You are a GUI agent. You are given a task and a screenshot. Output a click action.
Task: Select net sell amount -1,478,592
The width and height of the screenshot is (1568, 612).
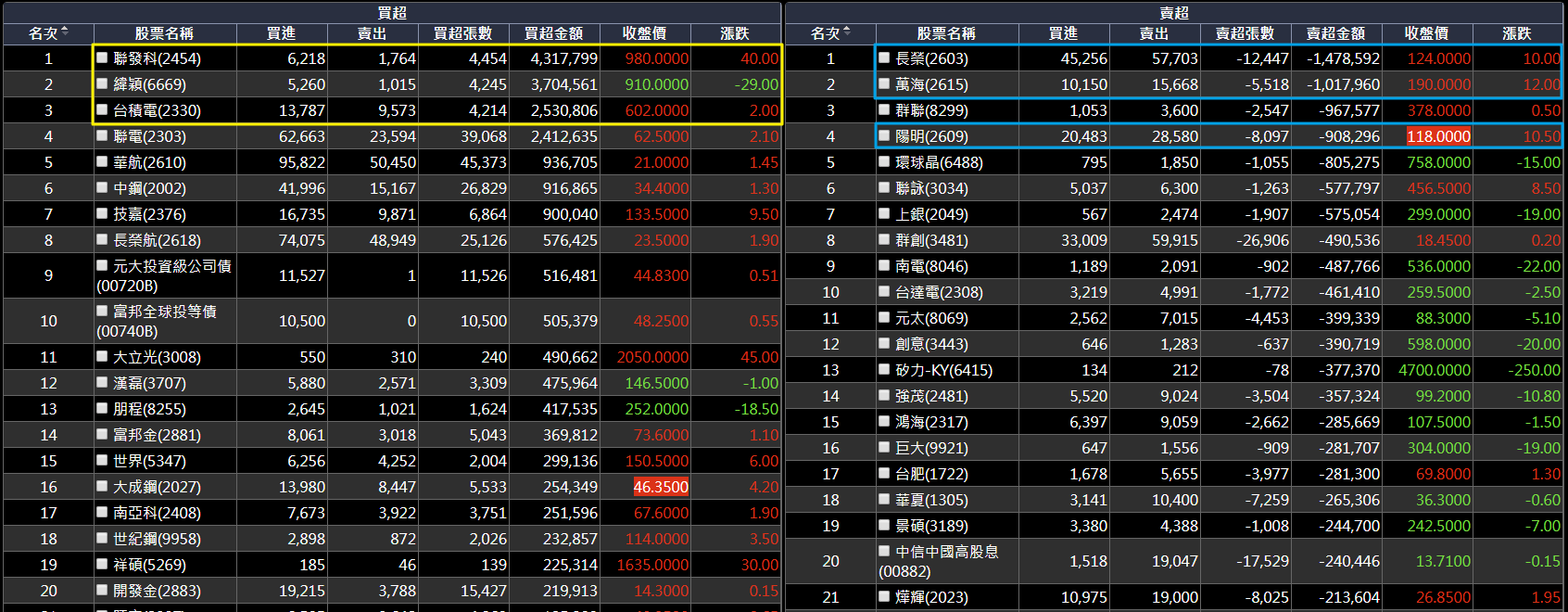(1343, 58)
